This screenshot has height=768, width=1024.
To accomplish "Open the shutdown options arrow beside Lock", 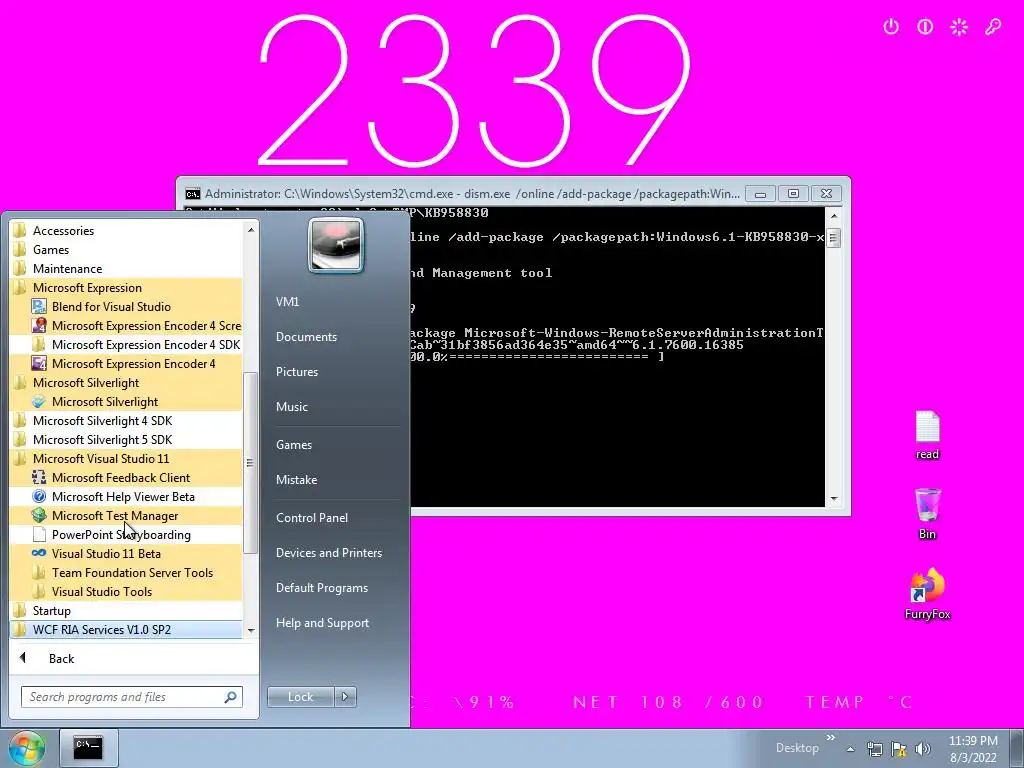I will 345,697.
